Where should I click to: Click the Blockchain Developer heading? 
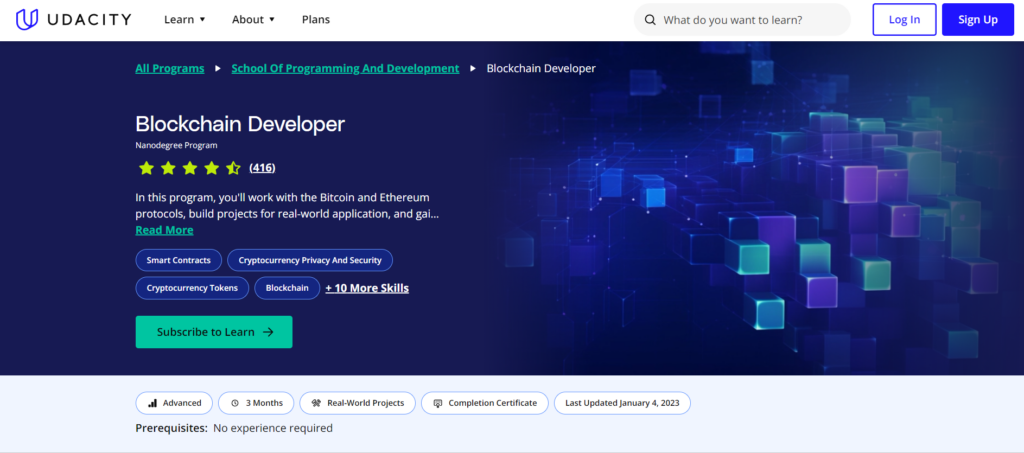coord(240,124)
